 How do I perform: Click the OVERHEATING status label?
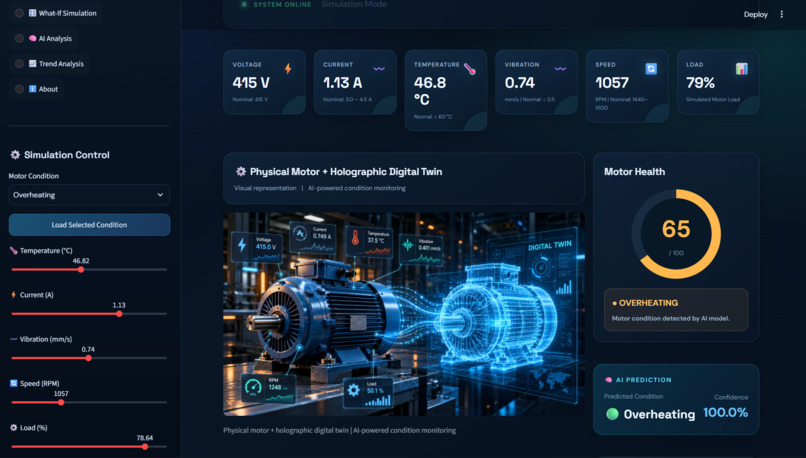click(648, 303)
